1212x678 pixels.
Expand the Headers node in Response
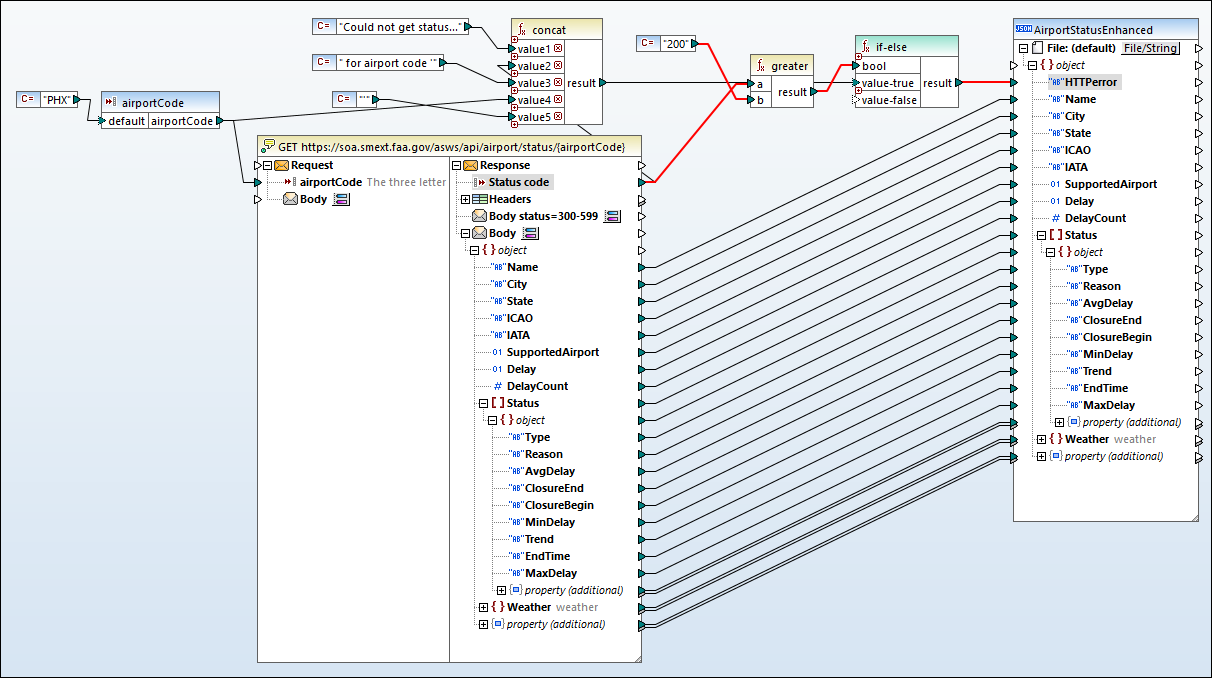click(x=465, y=199)
